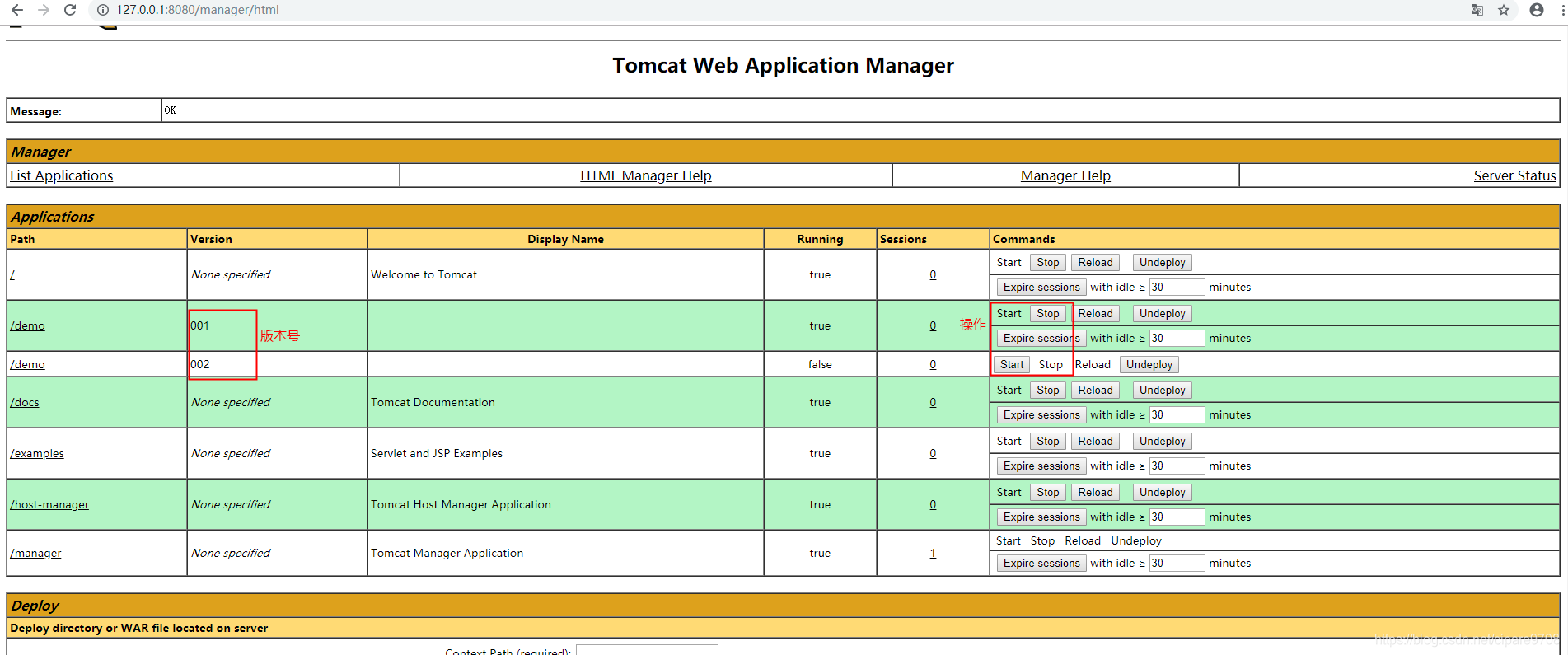Open the root / application path link
This screenshot has height=655, width=1568.
[x=12, y=274]
